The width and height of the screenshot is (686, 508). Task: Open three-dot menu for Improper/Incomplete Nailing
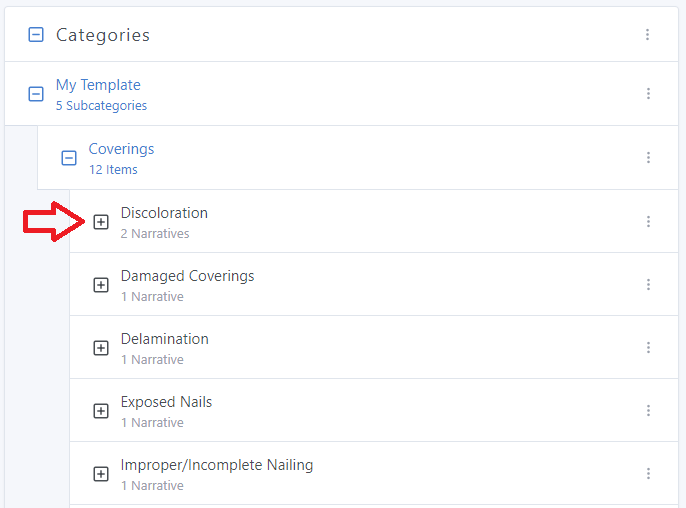[x=648, y=474]
